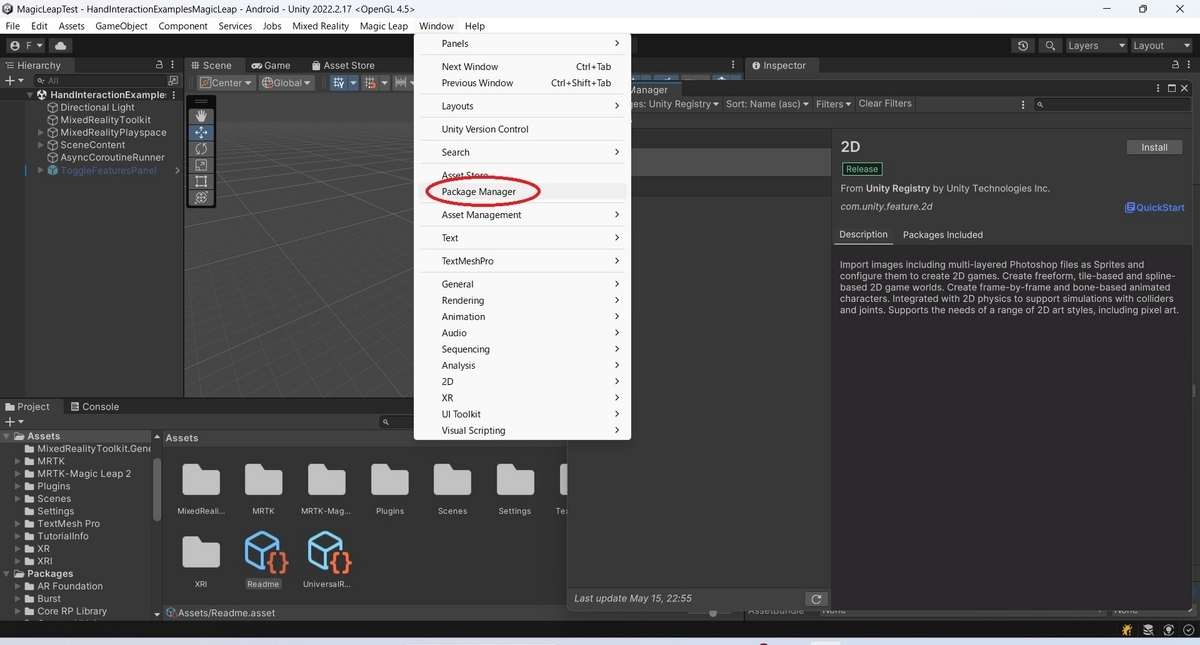
Task: Click the global search magnifier icon
Action: 1050,46
